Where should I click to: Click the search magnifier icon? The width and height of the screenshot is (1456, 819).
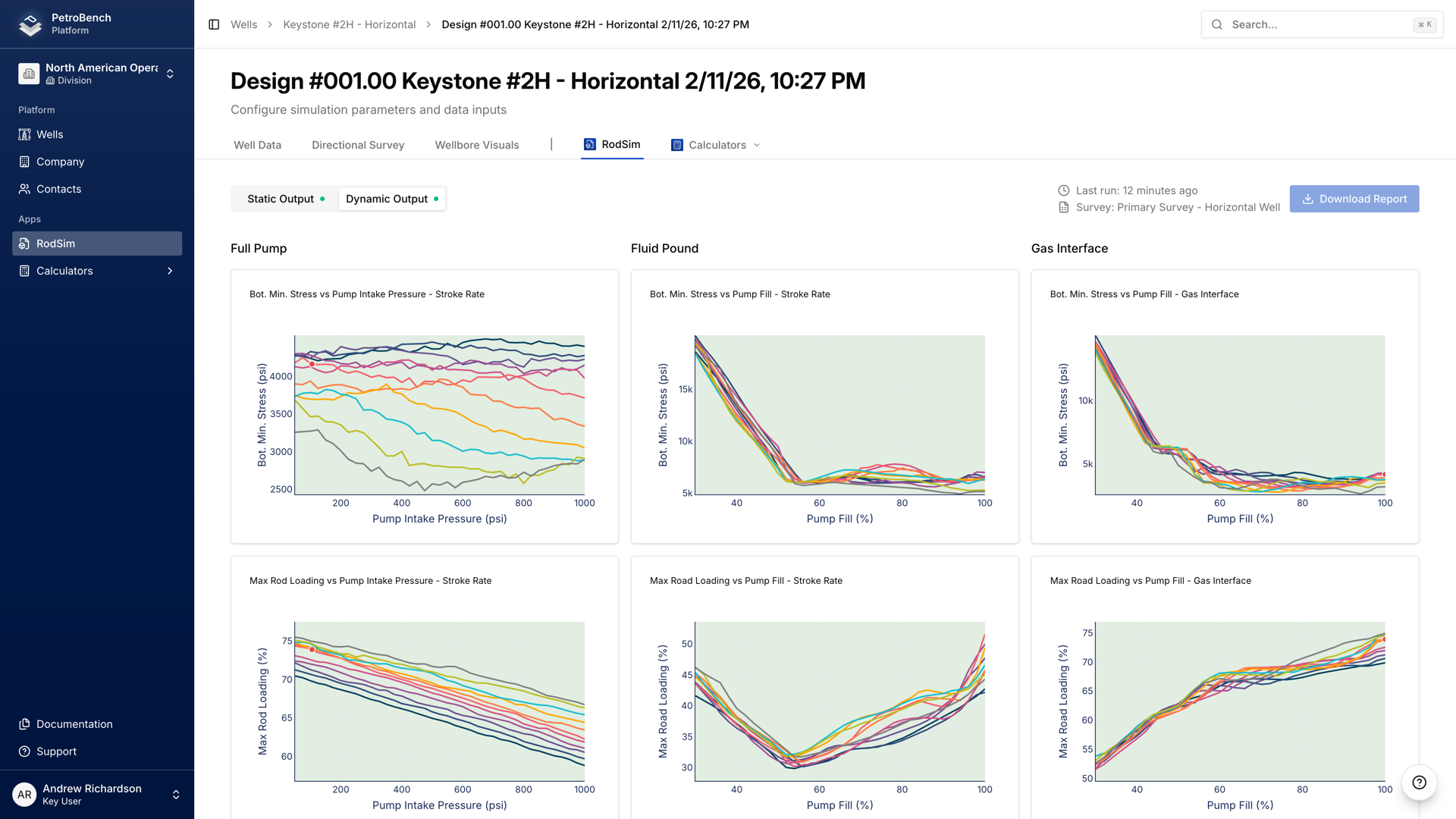(x=1216, y=24)
